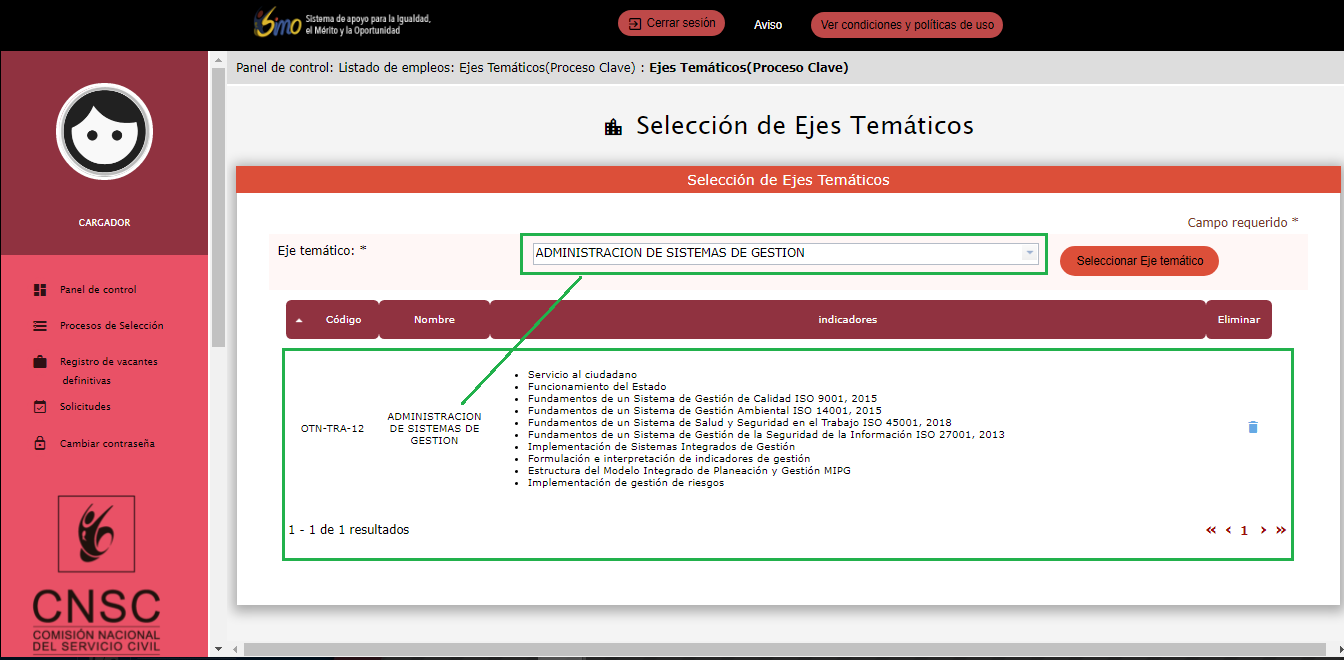Sort table by Código column arrow
The height and width of the screenshot is (660, 1344).
pos(299,320)
